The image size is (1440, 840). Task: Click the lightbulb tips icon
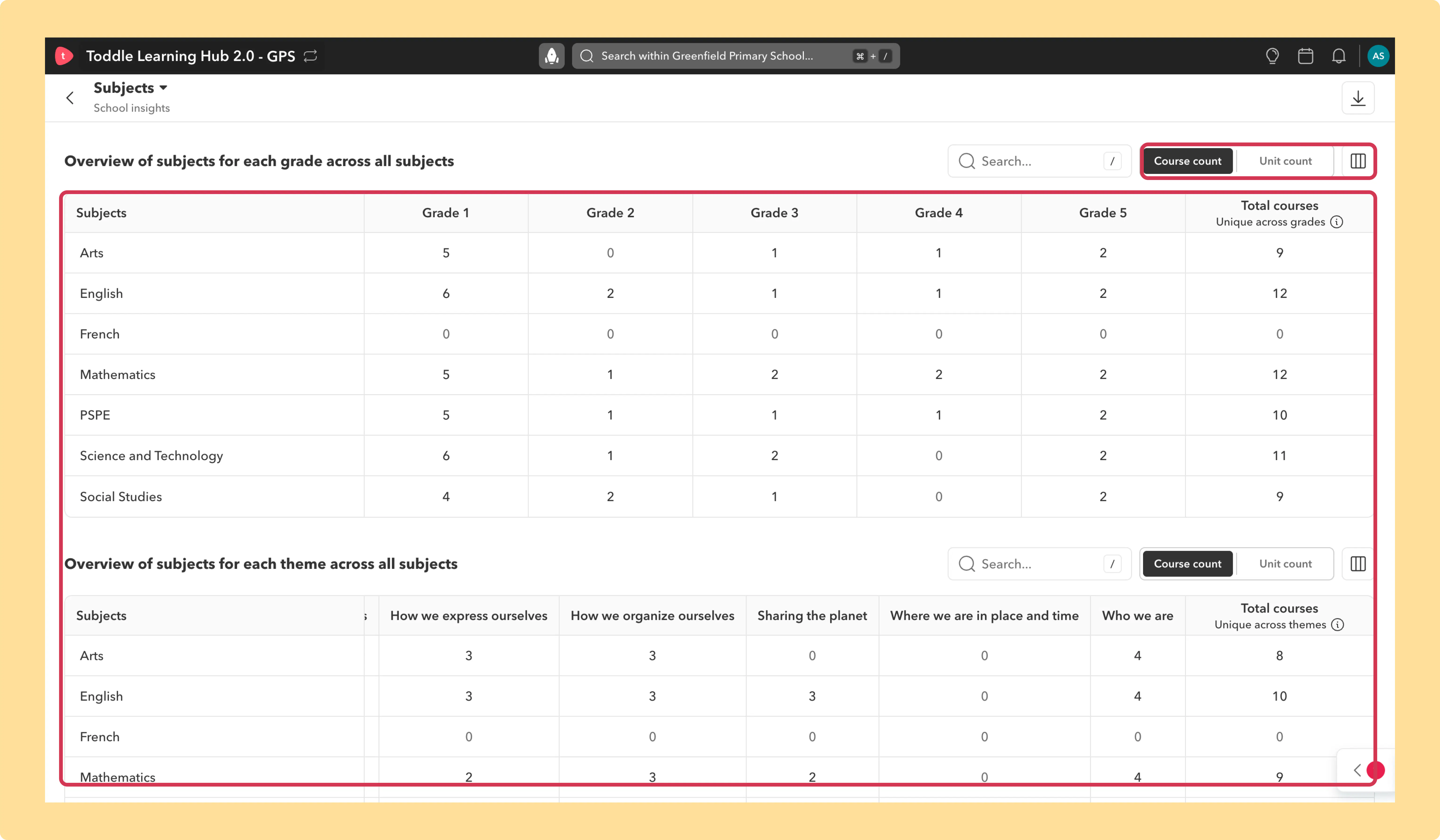[x=1272, y=56]
